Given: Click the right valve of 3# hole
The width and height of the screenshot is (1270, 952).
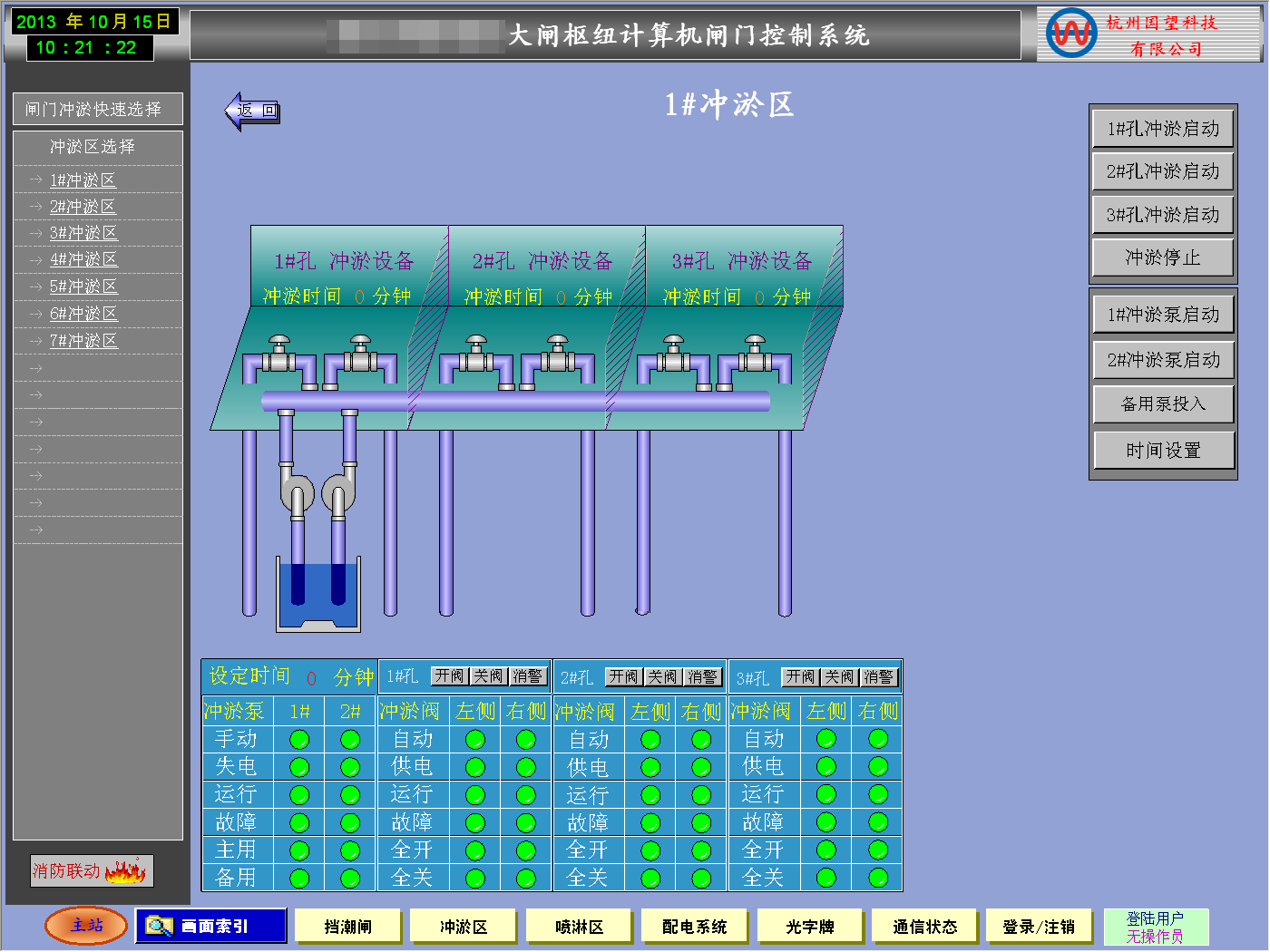Looking at the screenshot, I should pos(755,356).
